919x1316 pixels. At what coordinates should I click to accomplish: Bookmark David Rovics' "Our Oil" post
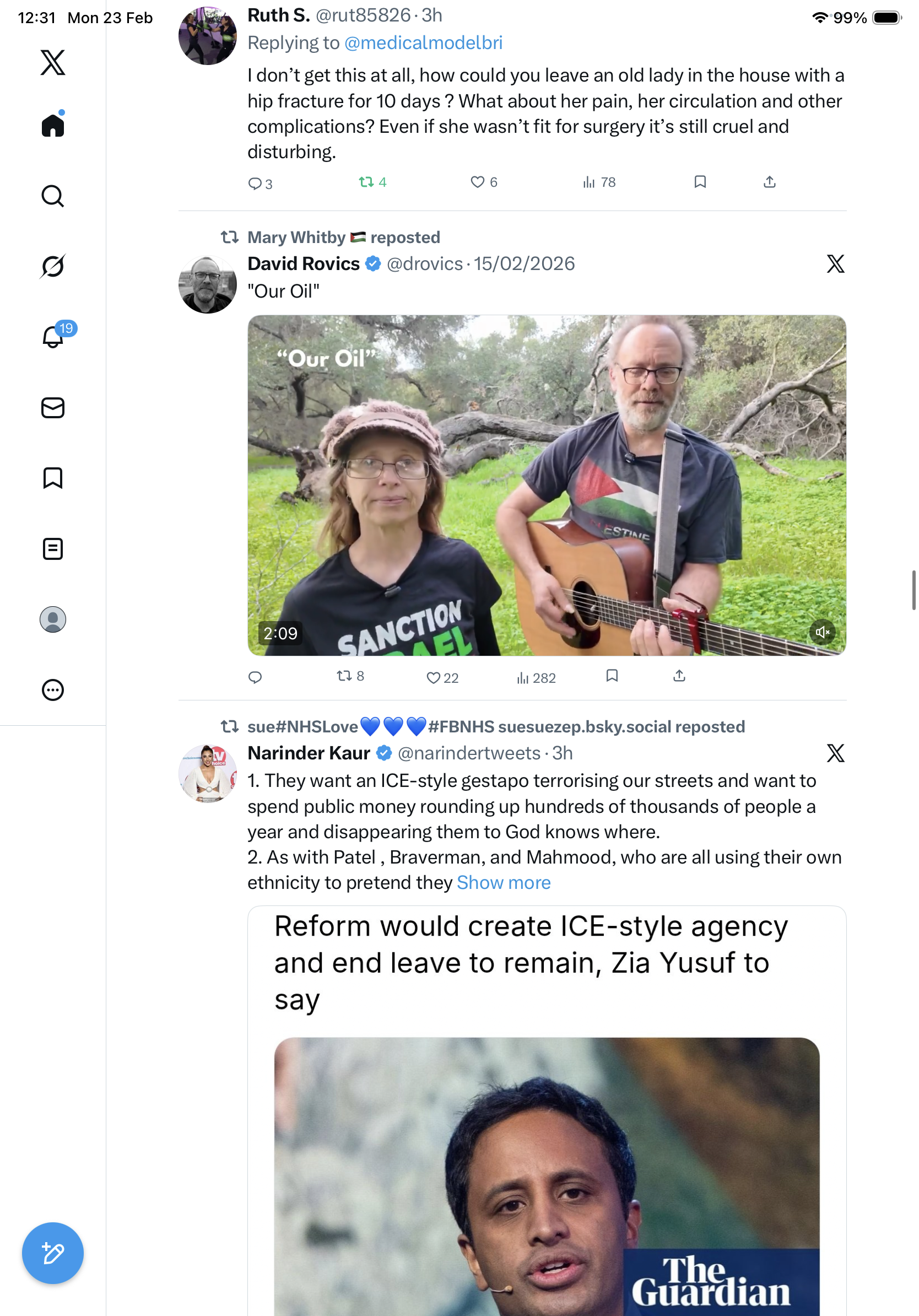coord(612,676)
